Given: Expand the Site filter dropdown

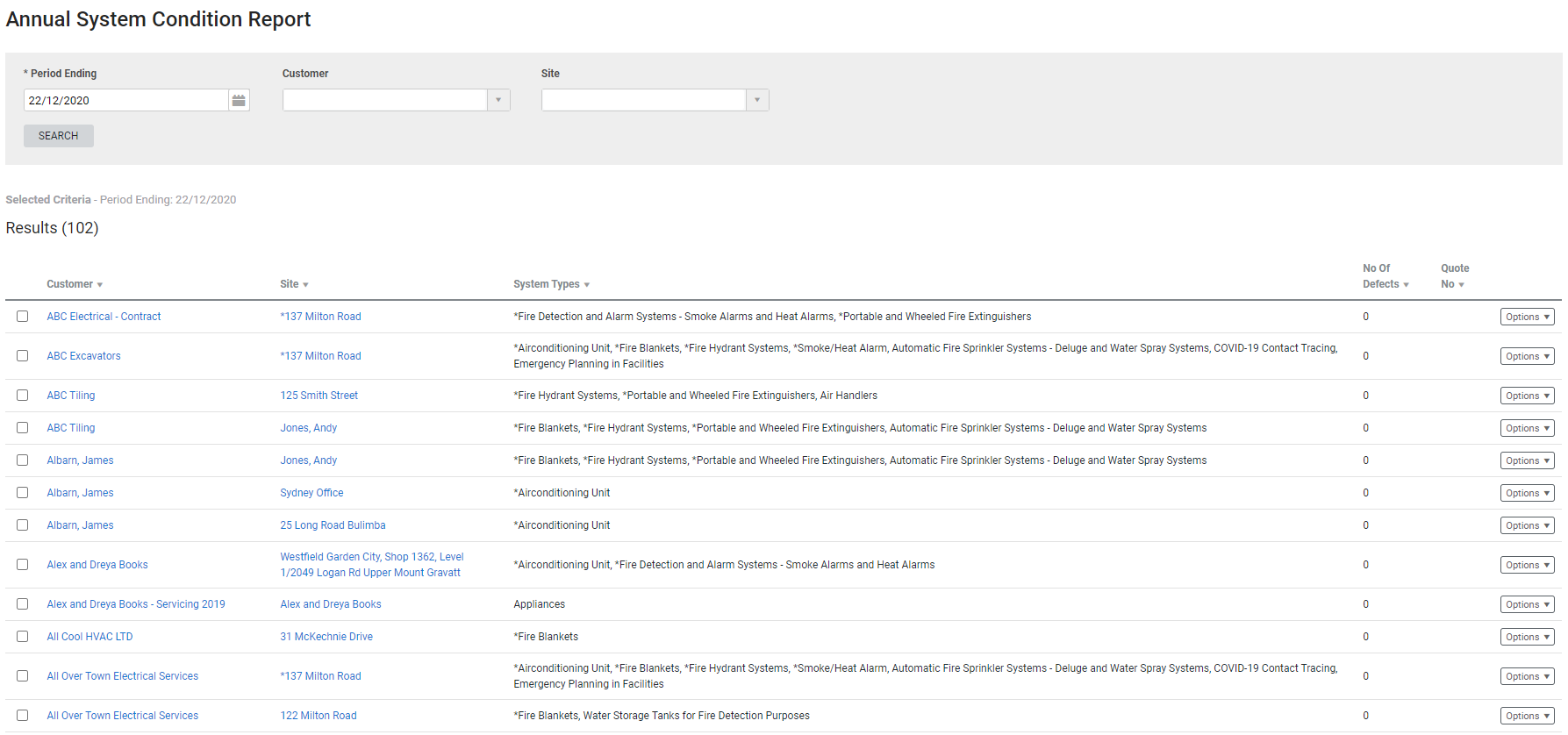Looking at the screenshot, I should coord(757,101).
